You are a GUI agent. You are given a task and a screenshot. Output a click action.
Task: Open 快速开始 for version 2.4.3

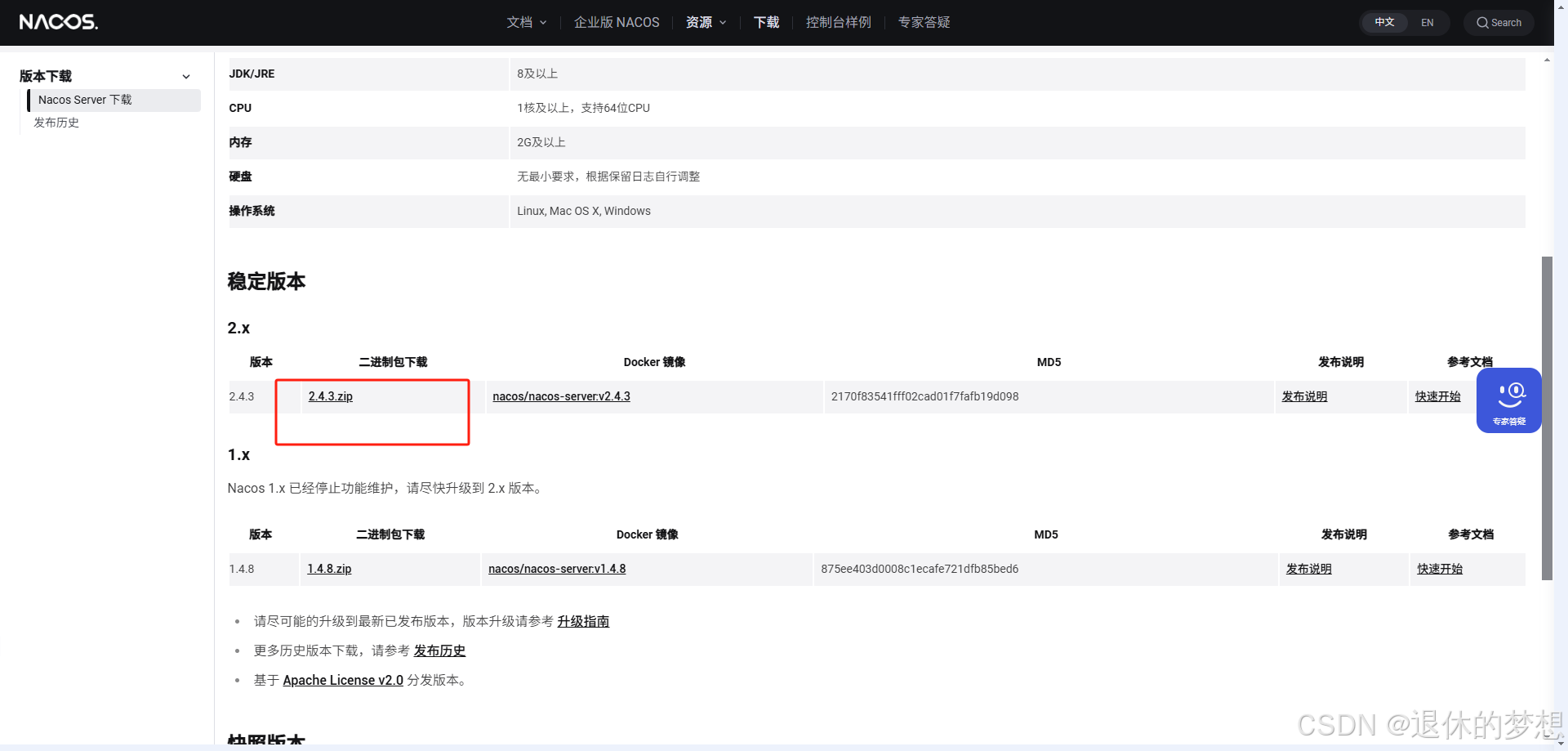[1437, 396]
